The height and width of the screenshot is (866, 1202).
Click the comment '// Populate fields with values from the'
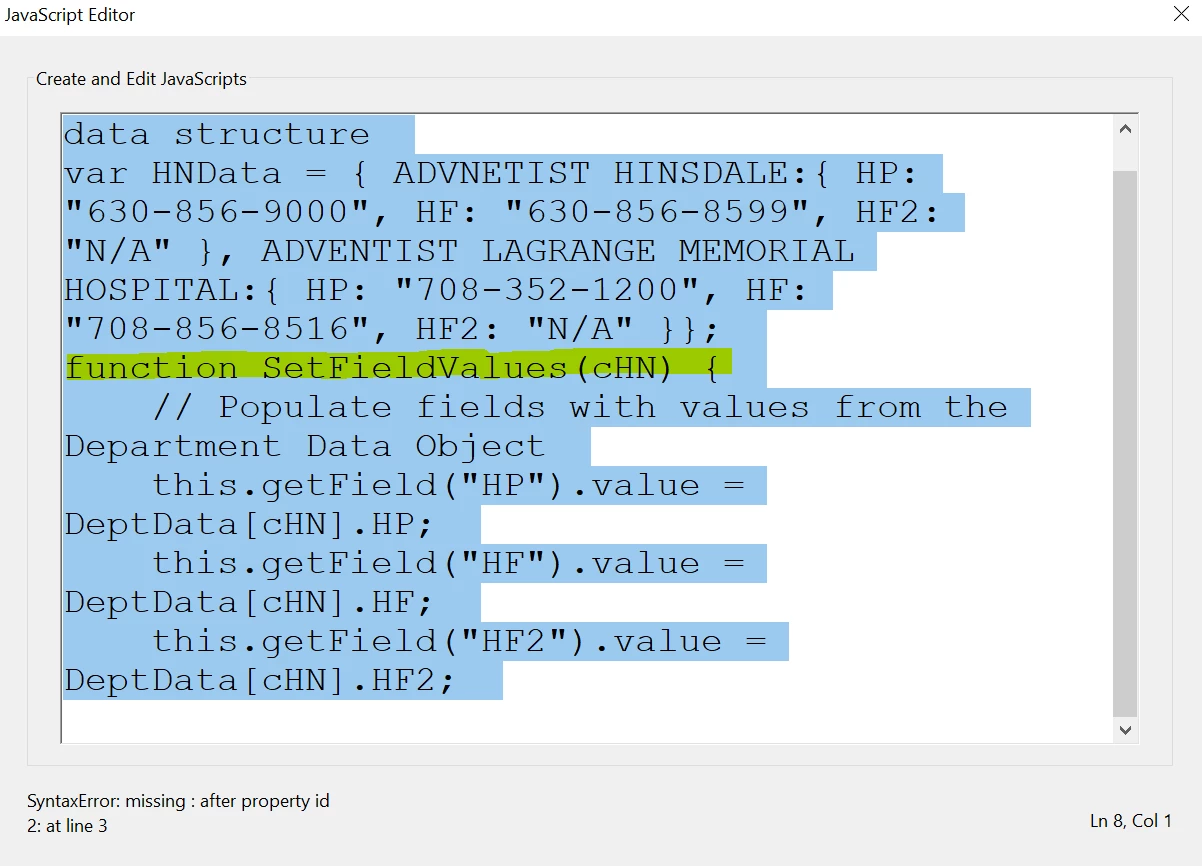coord(580,407)
